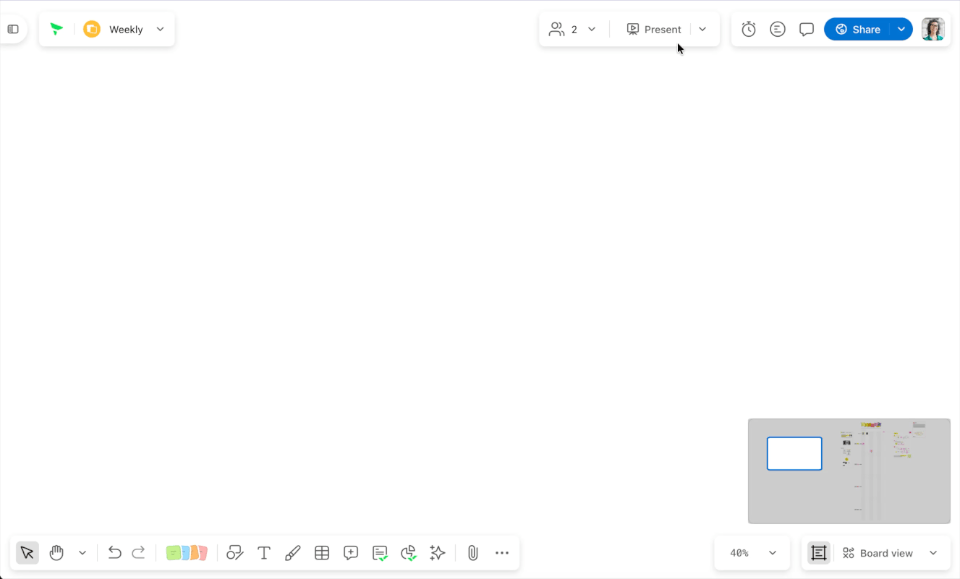The width and height of the screenshot is (960, 579).
Task: Open the user profile avatar
Action: [x=933, y=29]
